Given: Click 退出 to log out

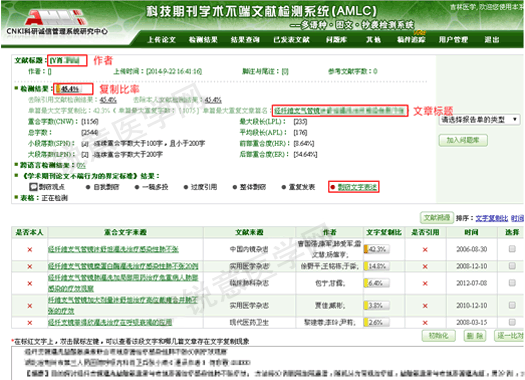Looking at the screenshot, I should pos(492,40).
